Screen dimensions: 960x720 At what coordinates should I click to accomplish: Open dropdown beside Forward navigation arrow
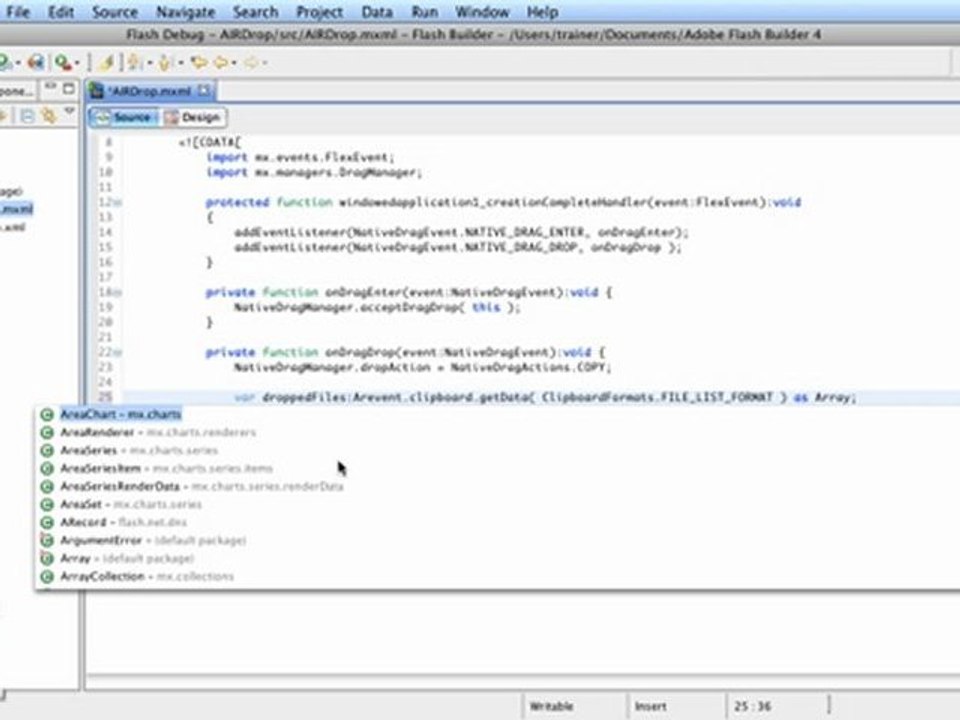[x=264, y=62]
